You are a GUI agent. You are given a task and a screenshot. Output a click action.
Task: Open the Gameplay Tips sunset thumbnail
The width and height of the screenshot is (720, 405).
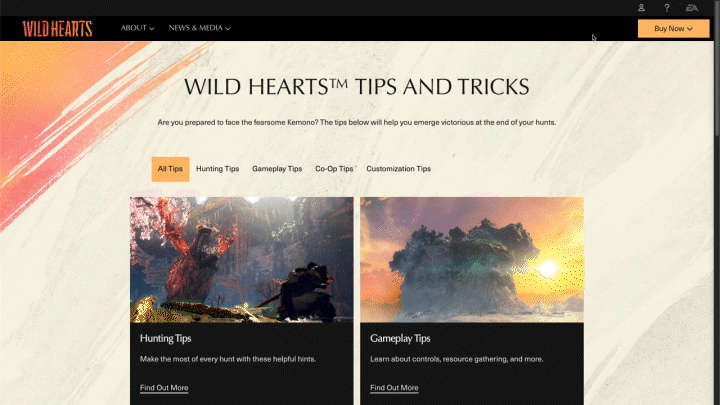(472, 259)
